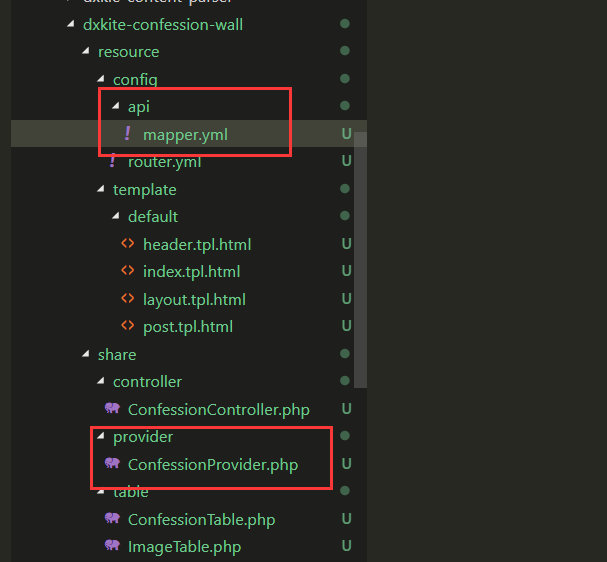Open post.tpl.html file

(188, 326)
